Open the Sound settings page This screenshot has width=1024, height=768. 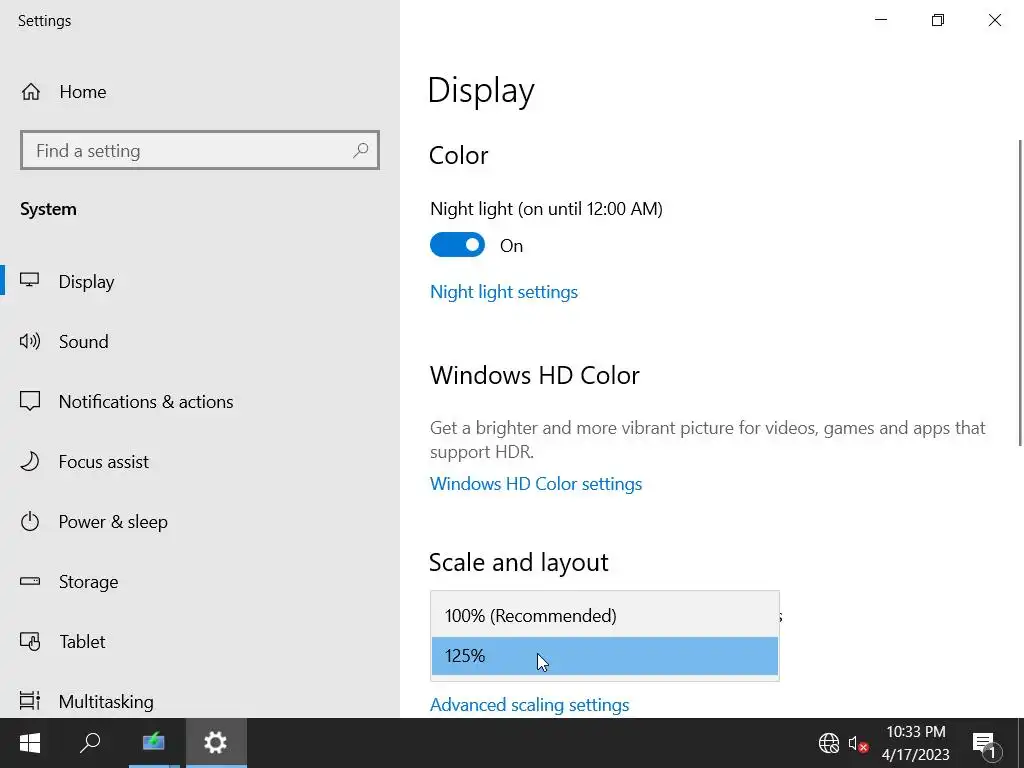point(200,342)
